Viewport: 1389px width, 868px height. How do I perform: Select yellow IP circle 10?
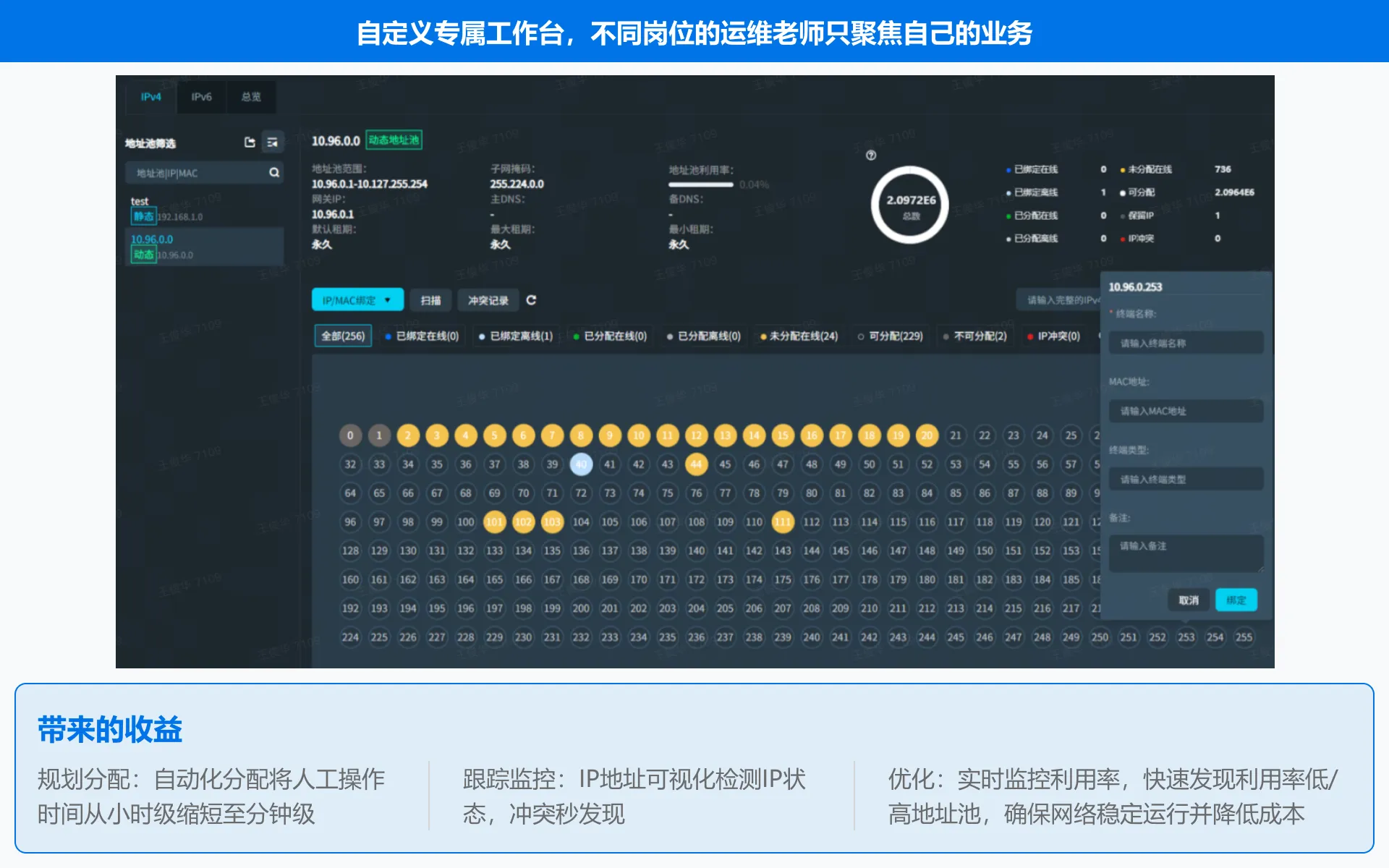(x=639, y=435)
